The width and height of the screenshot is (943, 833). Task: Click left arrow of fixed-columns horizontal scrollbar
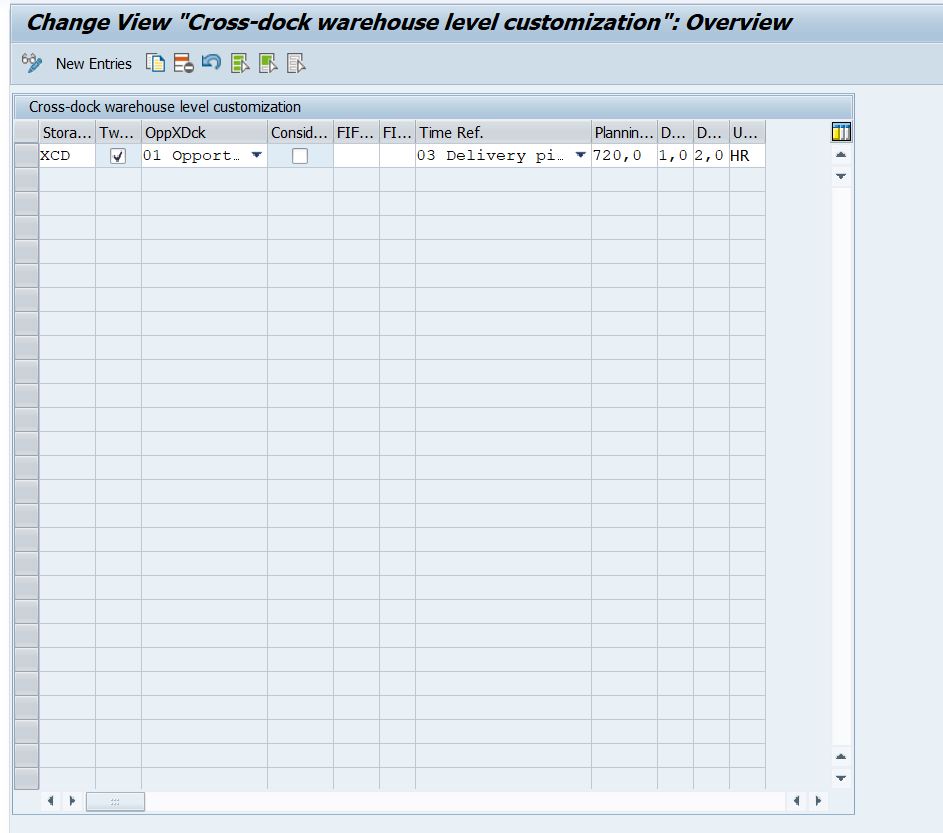[51, 801]
